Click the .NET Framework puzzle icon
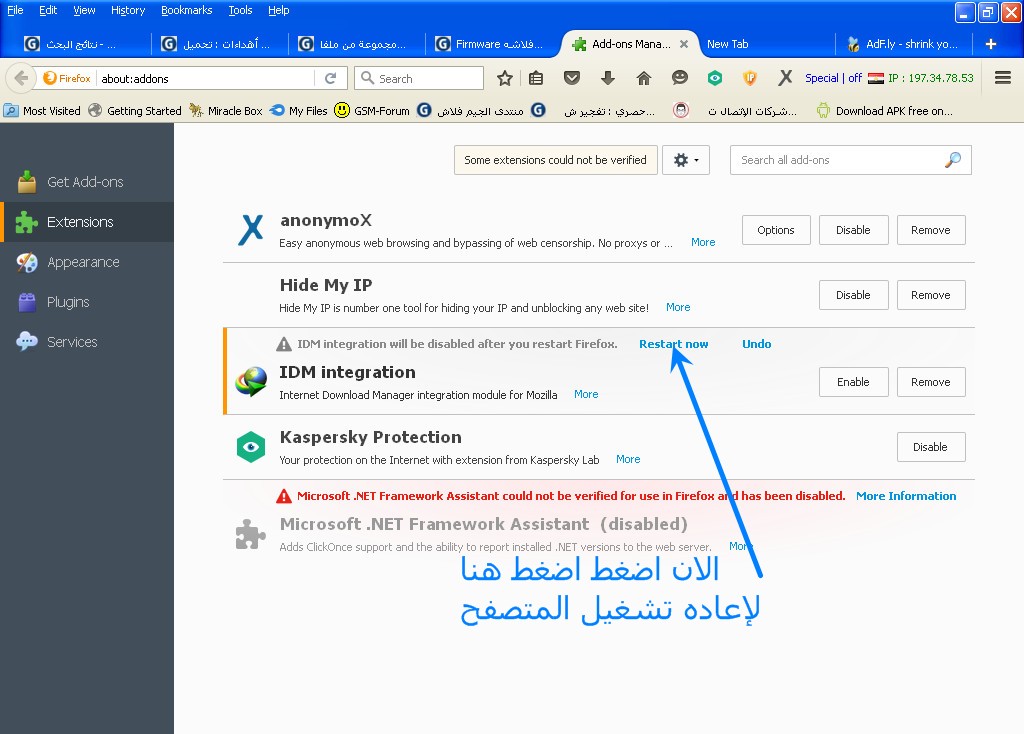Image resolution: width=1024 pixels, height=734 pixels. [x=250, y=534]
